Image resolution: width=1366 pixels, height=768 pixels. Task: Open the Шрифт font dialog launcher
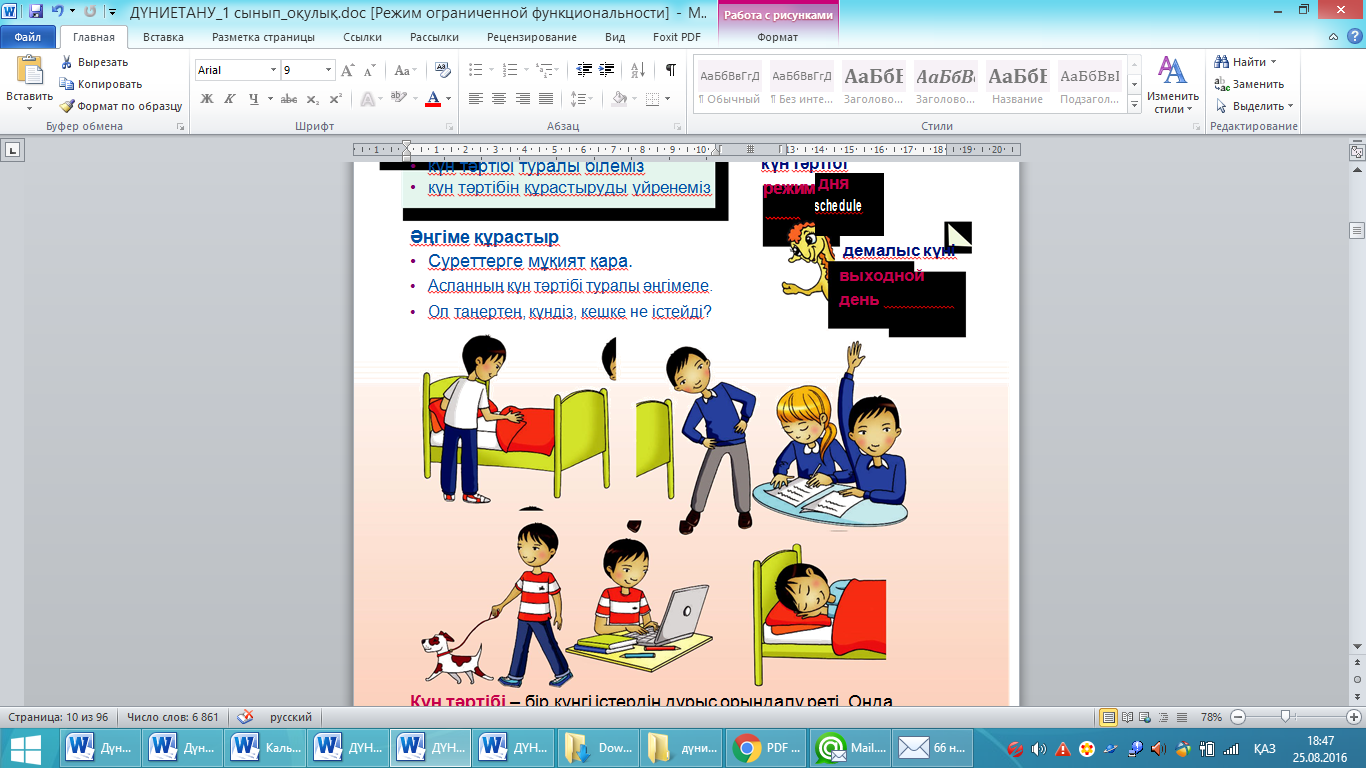450,127
